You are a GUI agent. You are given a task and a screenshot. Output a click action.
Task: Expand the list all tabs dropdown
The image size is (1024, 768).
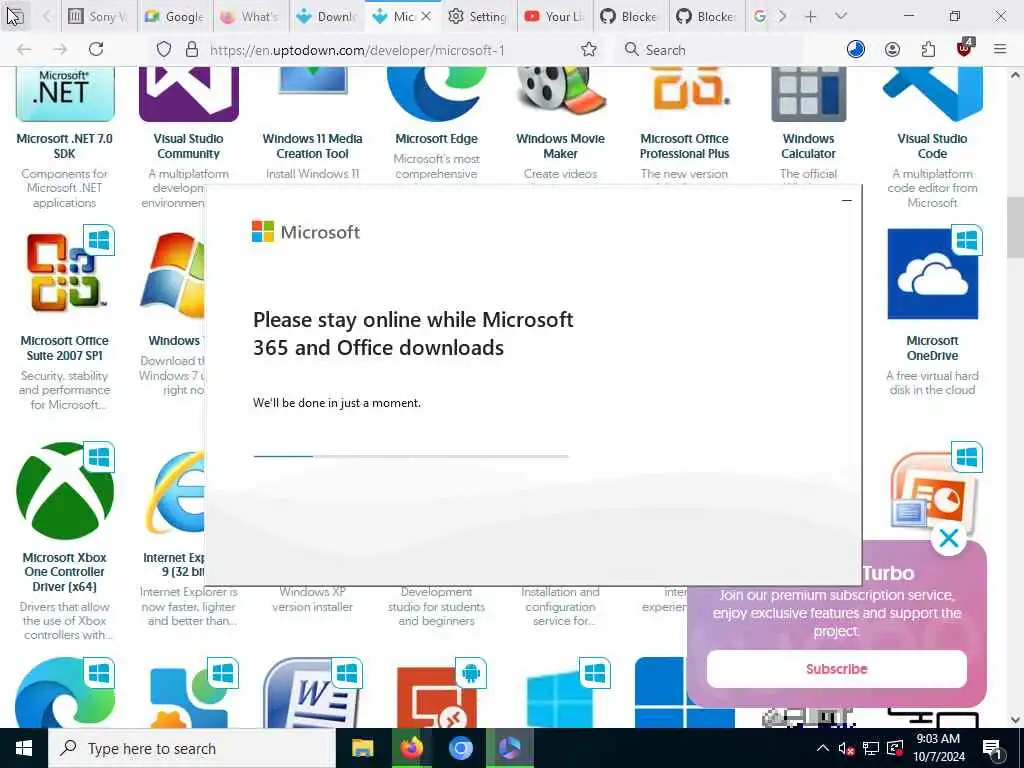pos(841,16)
